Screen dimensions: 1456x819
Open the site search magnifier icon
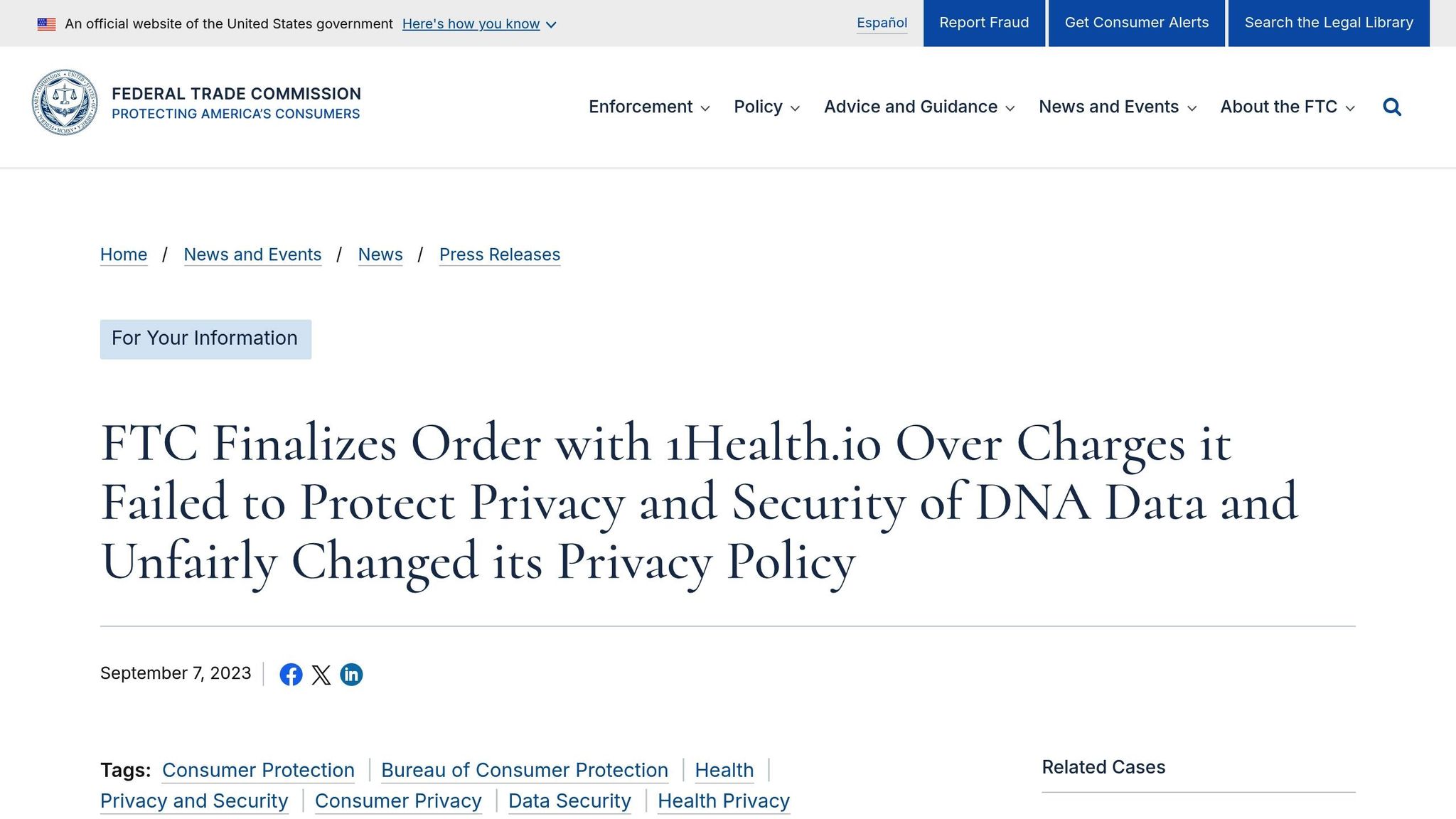click(1392, 107)
